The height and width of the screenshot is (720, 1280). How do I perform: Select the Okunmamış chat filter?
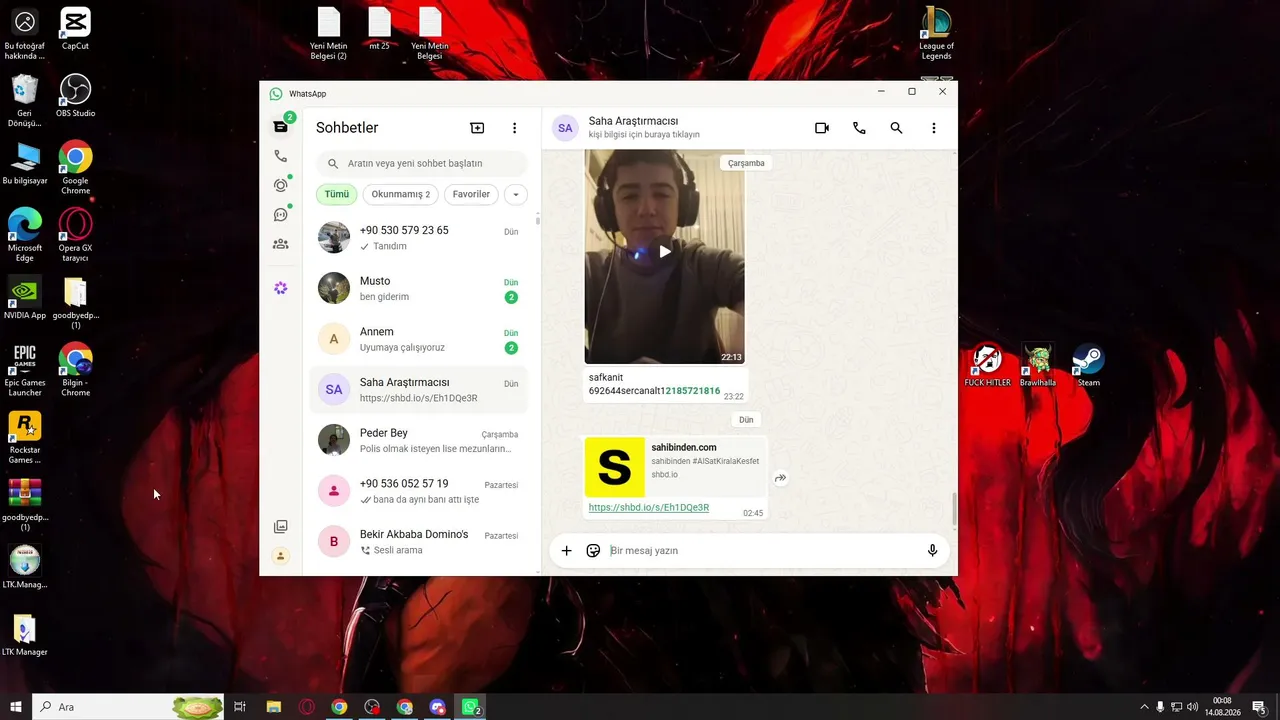click(400, 194)
